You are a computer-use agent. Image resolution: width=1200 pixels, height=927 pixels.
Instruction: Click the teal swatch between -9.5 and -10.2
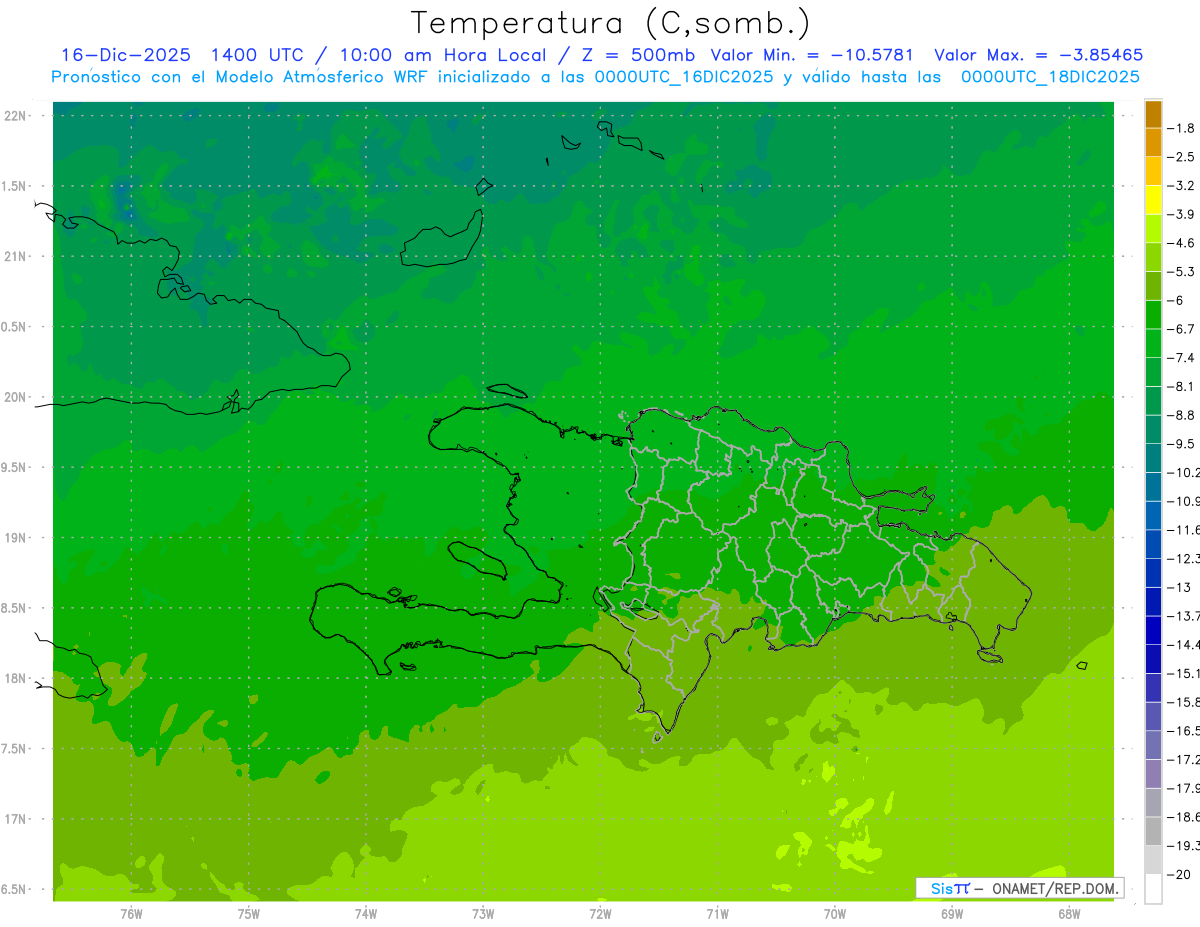1153,458
